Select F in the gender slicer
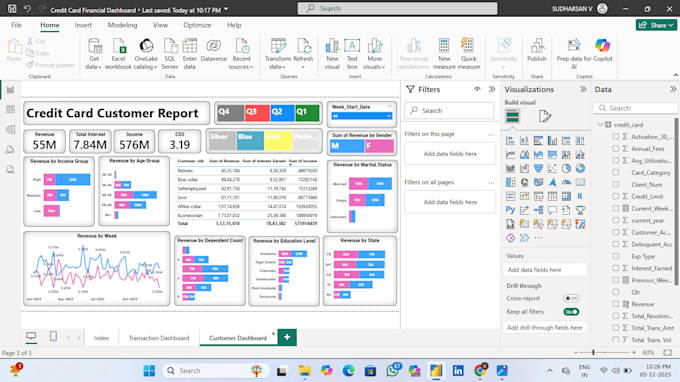Screen dimensions: 680x382 pos(379,146)
